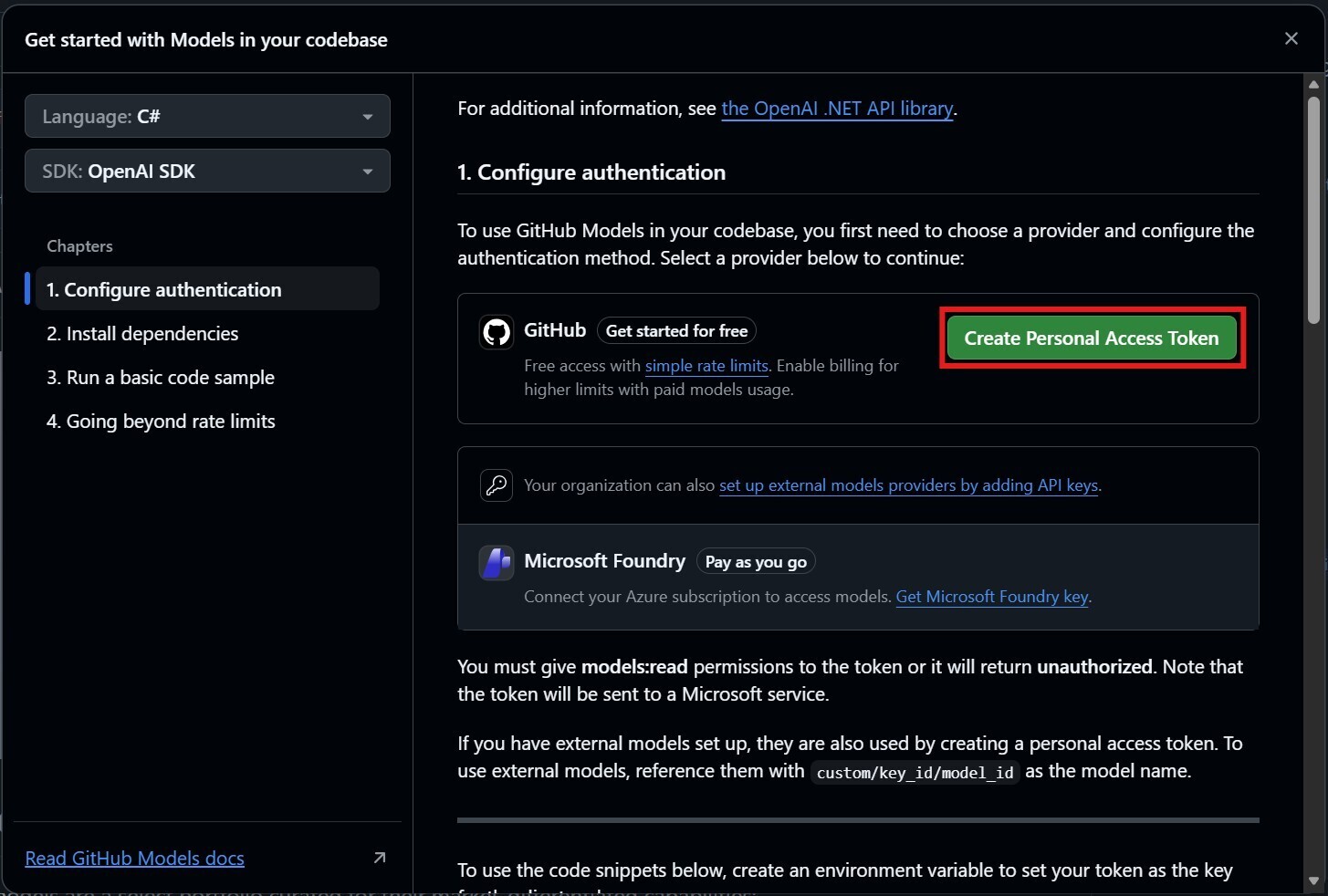Image resolution: width=1328 pixels, height=896 pixels.
Task: Click Get Microsoft Foundry key link
Action: click(x=992, y=597)
